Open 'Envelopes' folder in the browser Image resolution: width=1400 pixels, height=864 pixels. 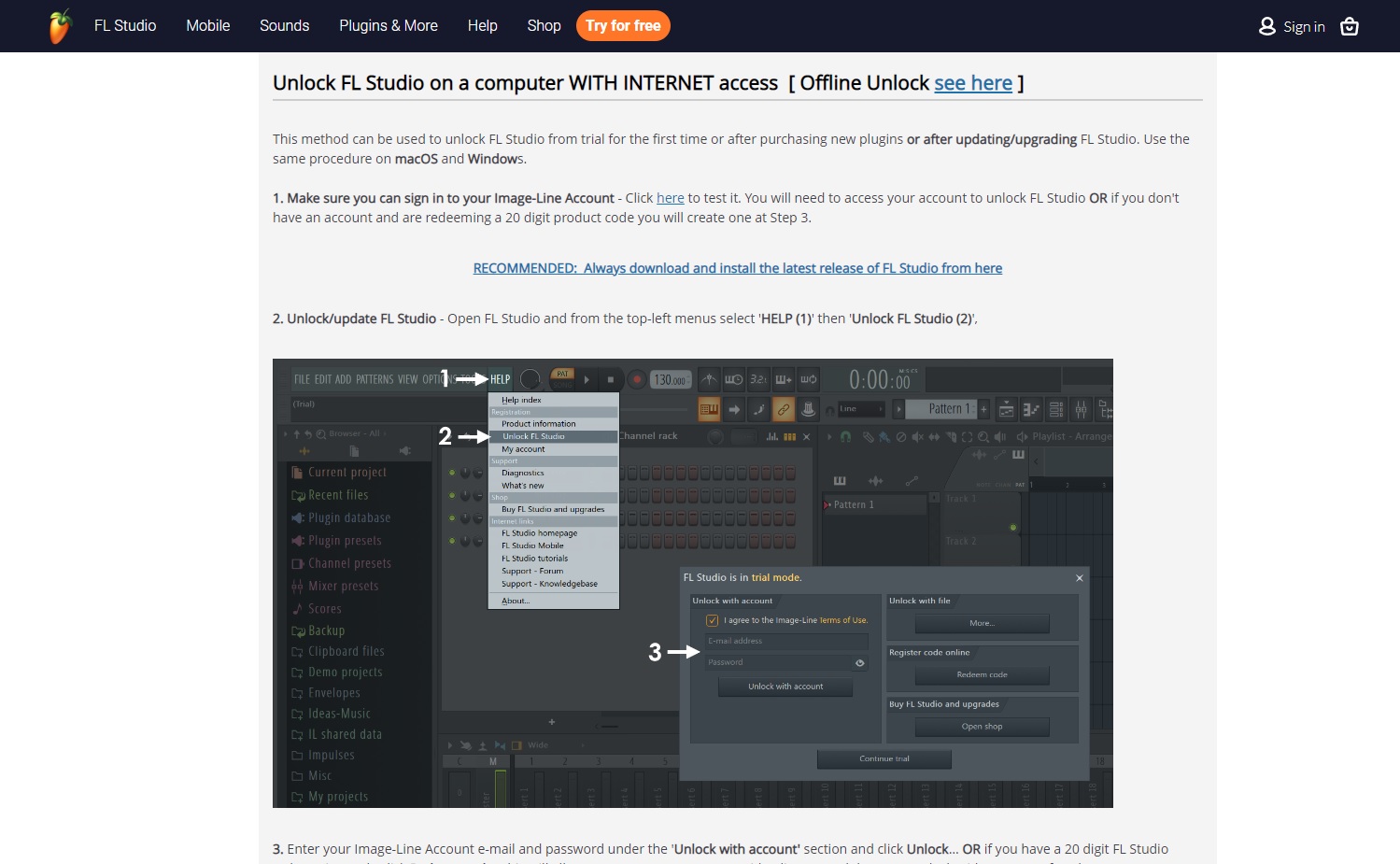(x=326, y=693)
